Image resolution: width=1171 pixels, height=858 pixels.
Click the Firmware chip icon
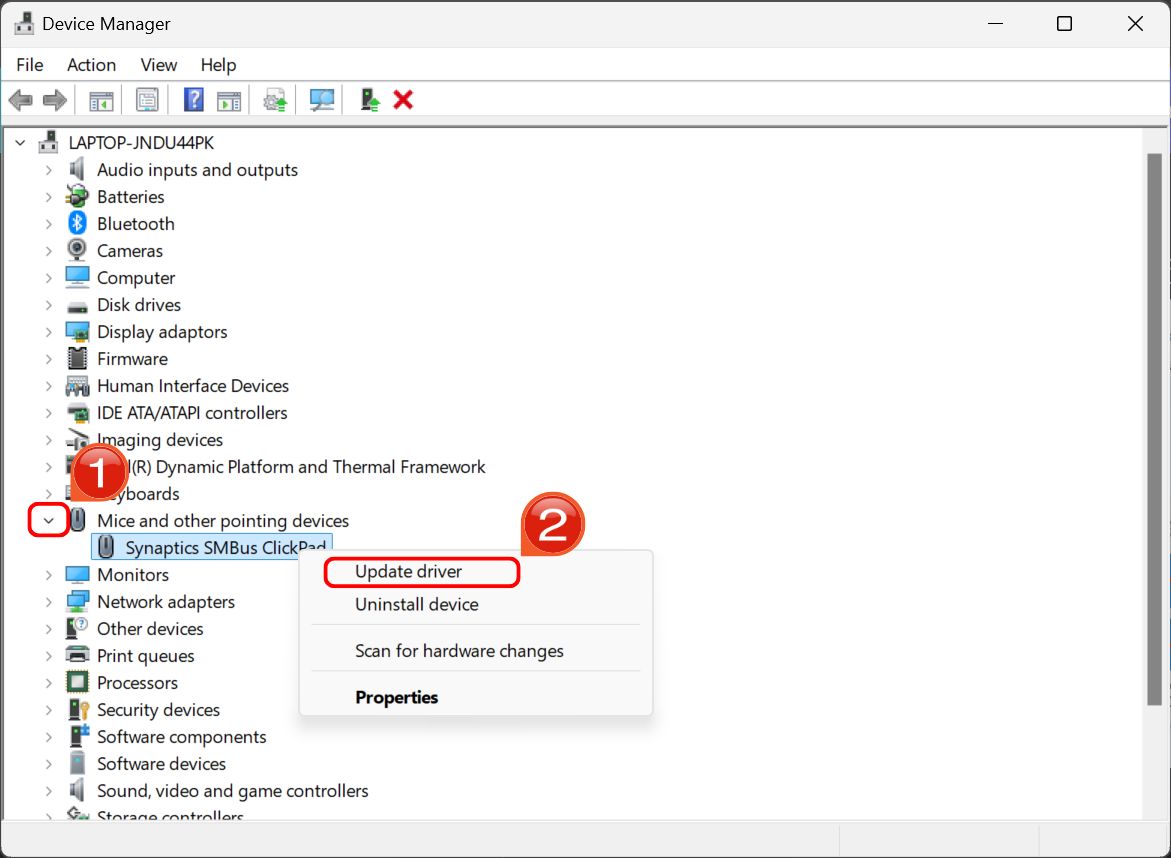[77, 358]
